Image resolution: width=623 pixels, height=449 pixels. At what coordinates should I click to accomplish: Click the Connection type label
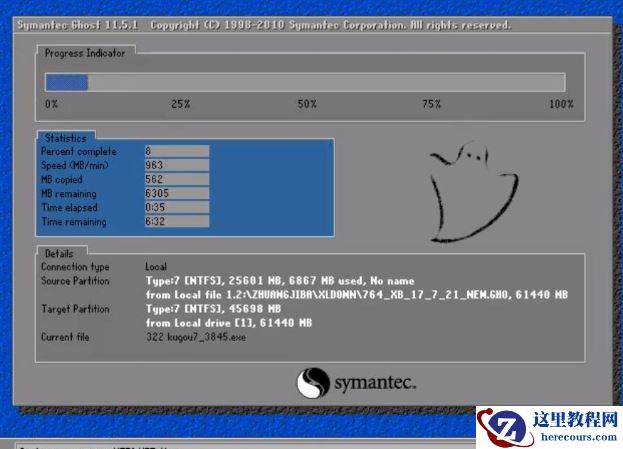point(75,267)
